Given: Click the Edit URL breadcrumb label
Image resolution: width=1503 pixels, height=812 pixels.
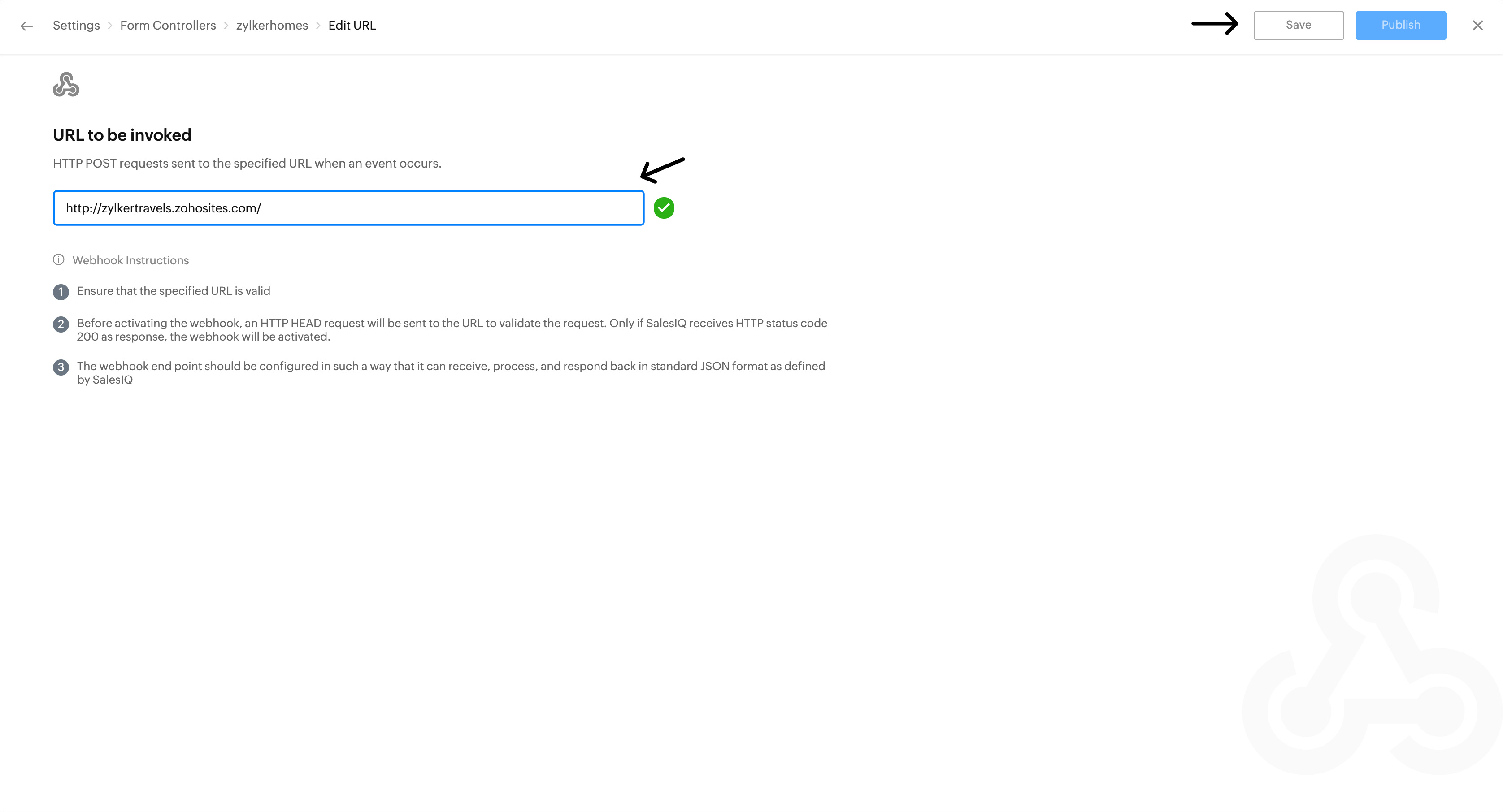Looking at the screenshot, I should point(352,26).
